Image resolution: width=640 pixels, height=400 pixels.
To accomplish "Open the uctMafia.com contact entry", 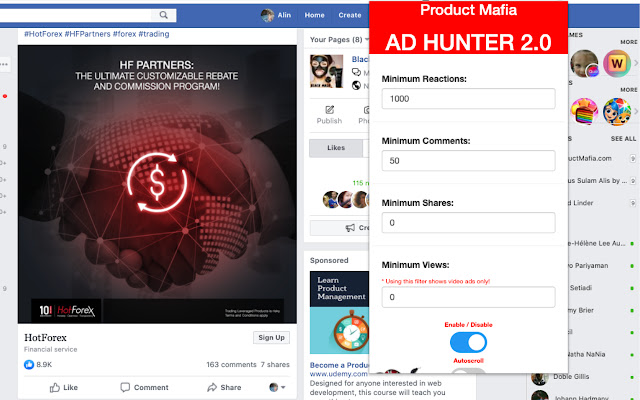I will click(x=590, y=158).
